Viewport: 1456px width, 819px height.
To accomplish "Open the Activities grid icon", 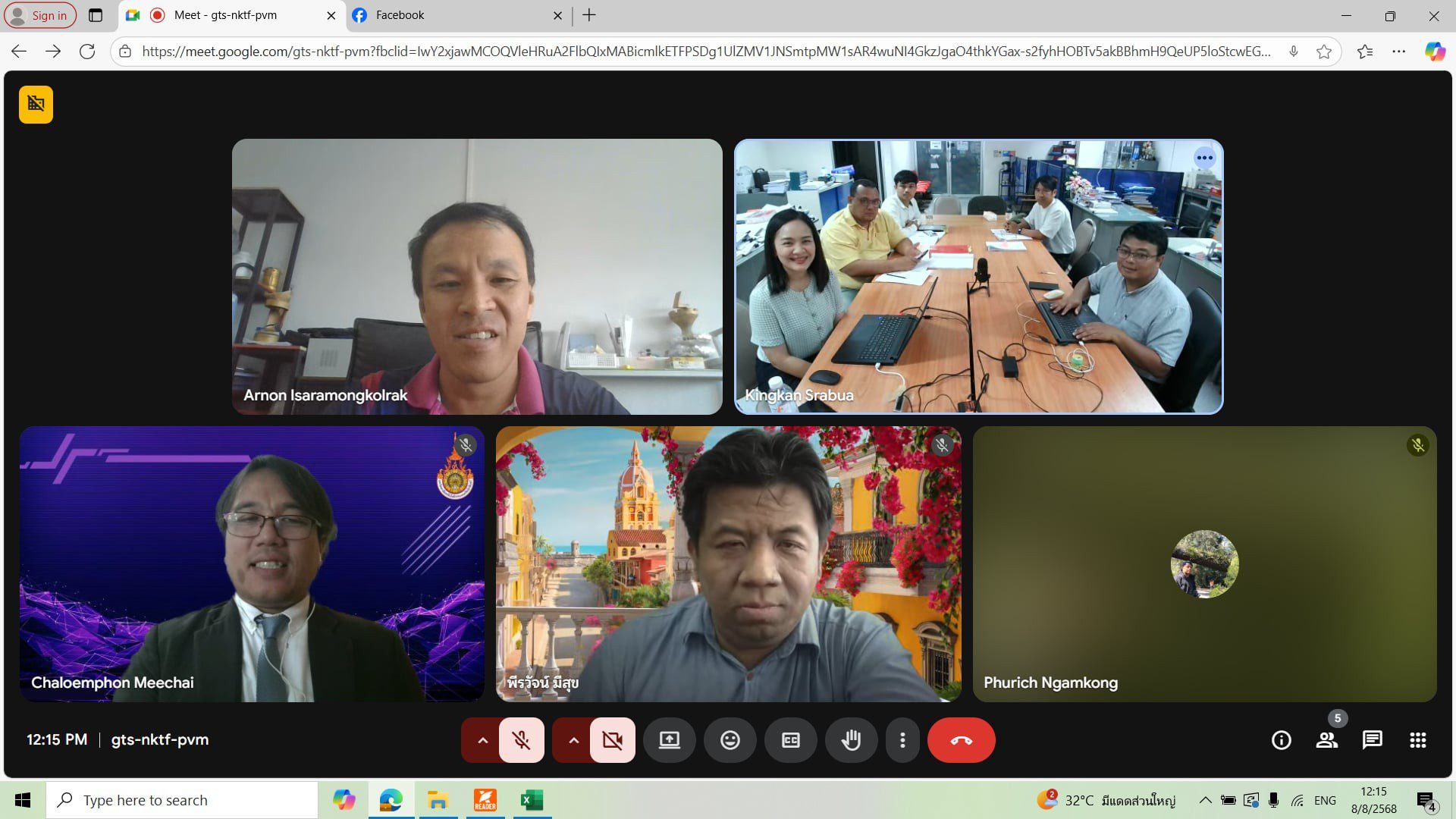I will pyautogui.click(x=1417, y=740).
